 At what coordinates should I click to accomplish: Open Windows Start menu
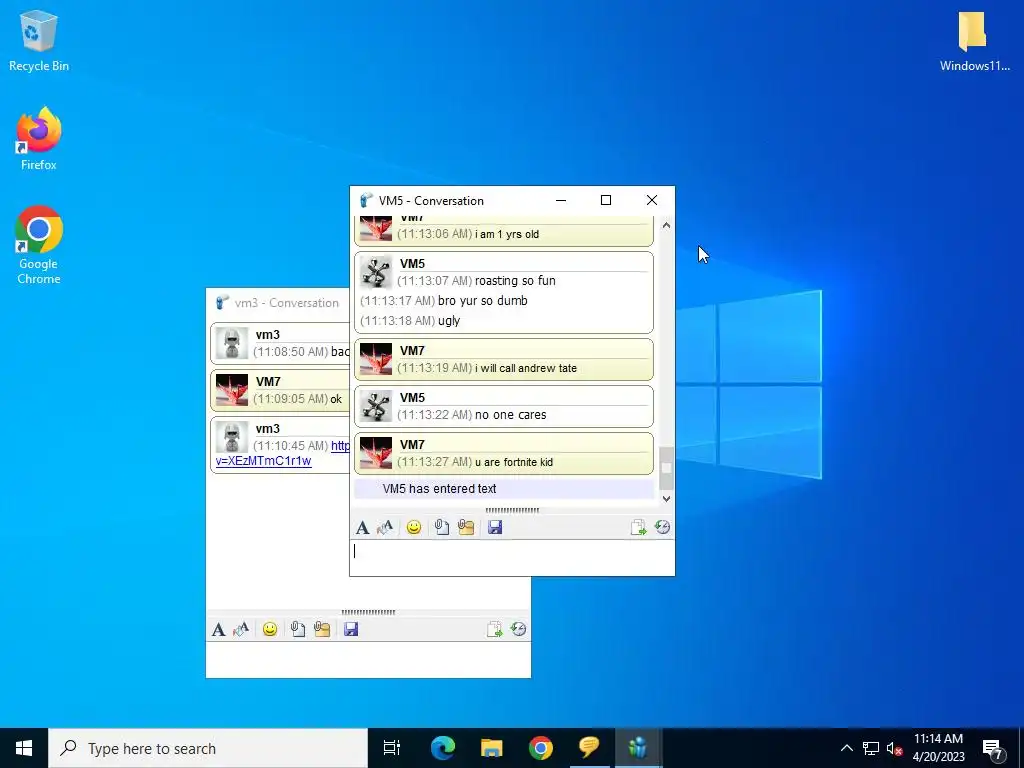[x=24, y=748]
